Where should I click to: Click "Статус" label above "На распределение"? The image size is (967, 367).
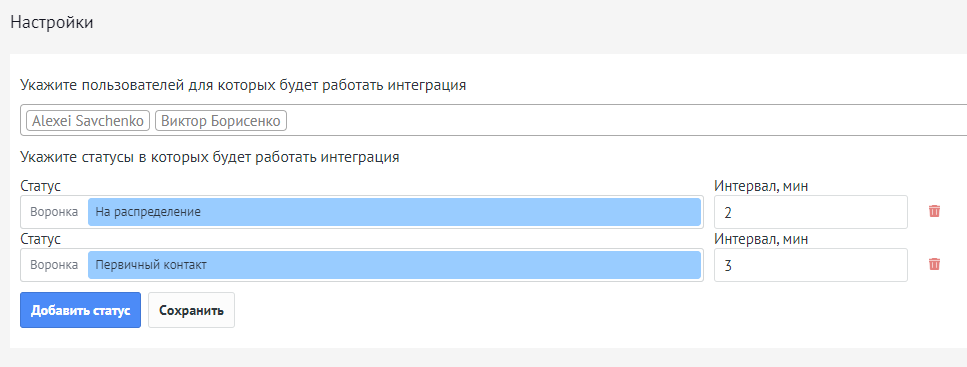[x=40, y=186]
